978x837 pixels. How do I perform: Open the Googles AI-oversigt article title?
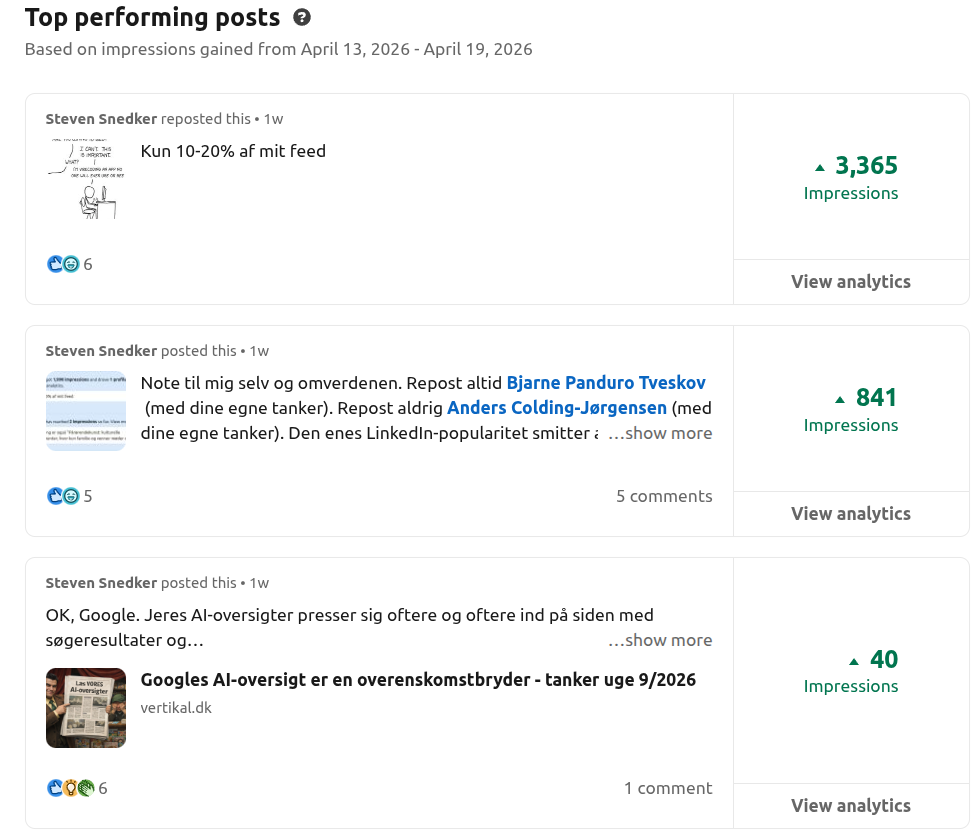(418, 680)
